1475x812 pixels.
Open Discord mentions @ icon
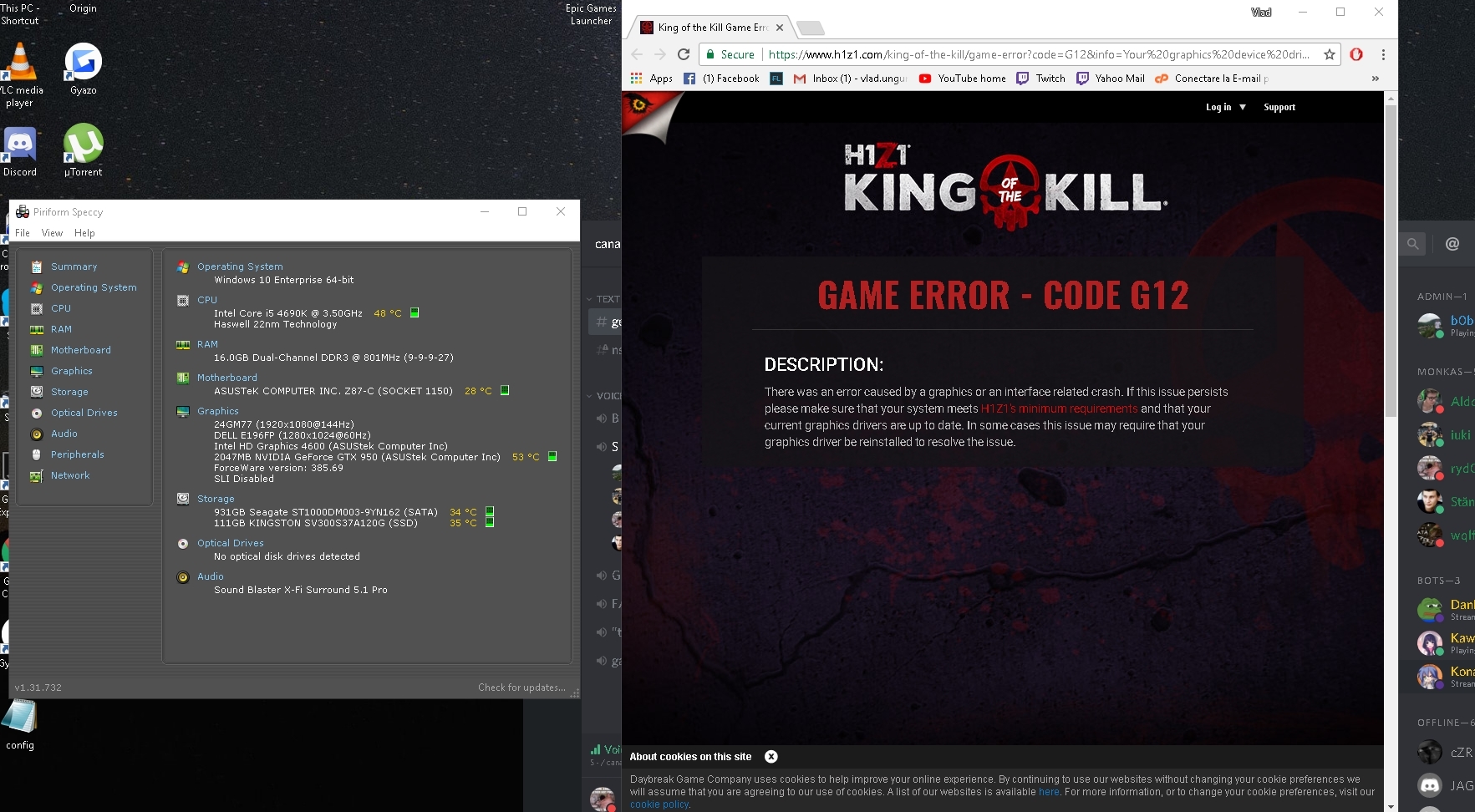1452,244
